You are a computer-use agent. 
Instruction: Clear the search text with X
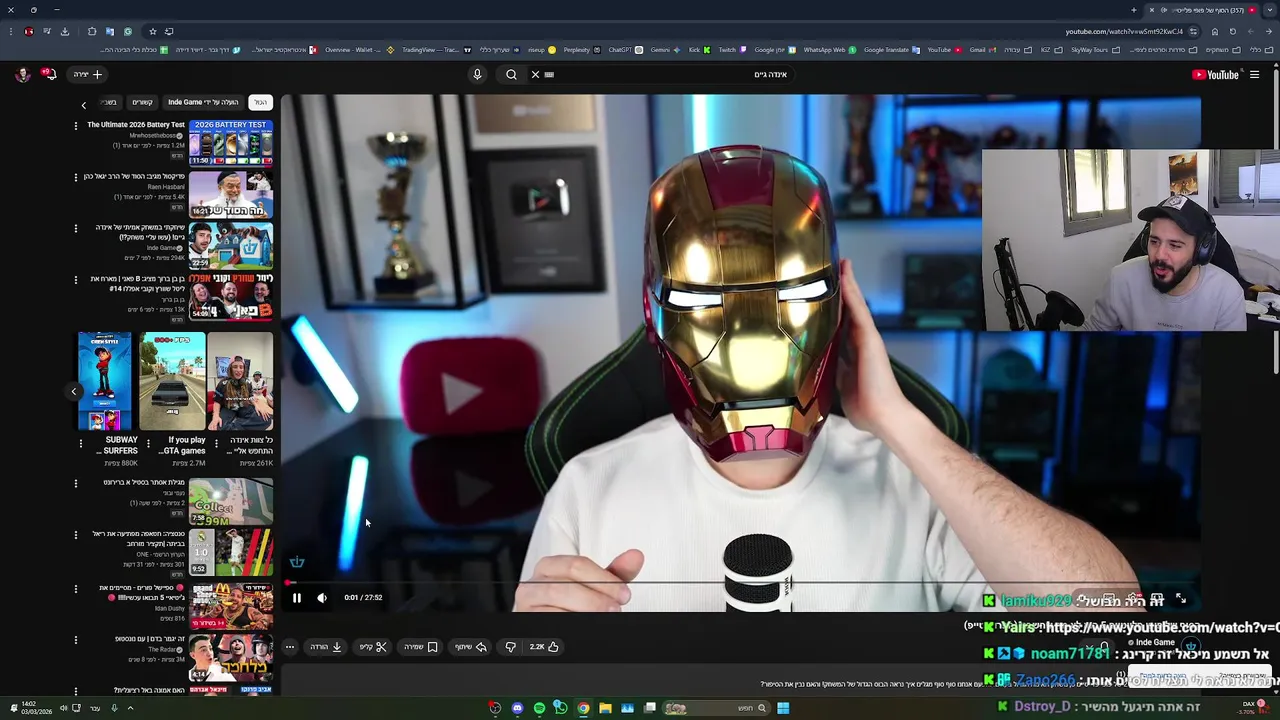pyautogui.click(x=535, y=74)
